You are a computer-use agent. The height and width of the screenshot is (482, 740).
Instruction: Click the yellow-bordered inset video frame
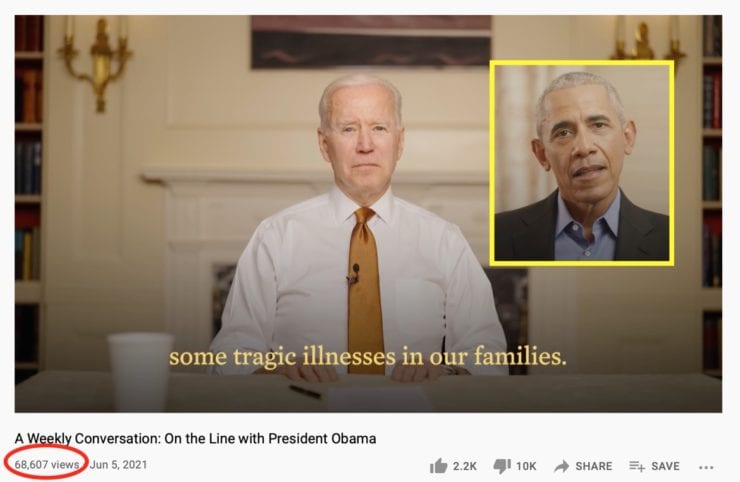pyautogui.click(x=582, y=163)
